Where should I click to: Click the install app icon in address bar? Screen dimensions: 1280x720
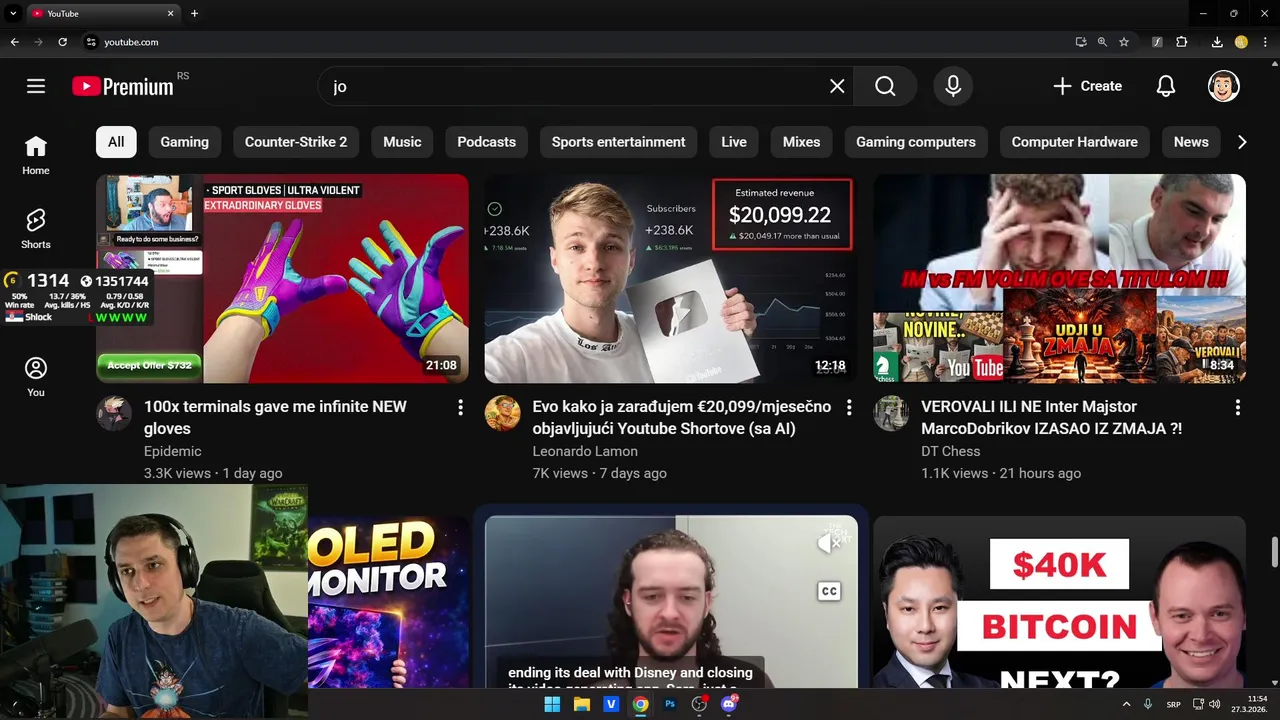pos(1081,42)
